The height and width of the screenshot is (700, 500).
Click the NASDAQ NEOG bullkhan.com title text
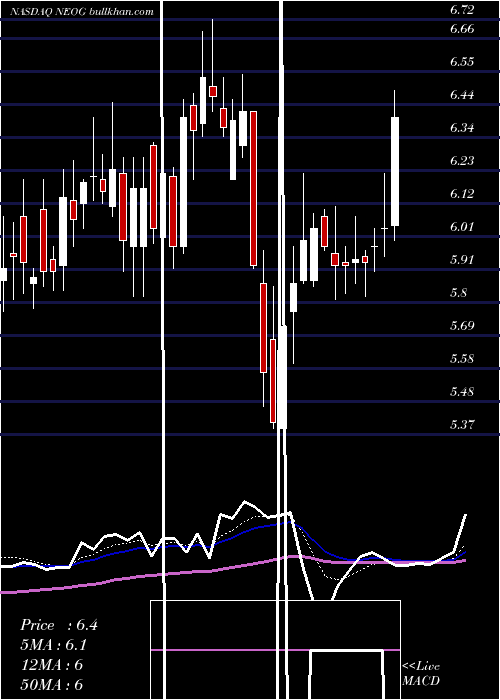(x=82, y=12)
